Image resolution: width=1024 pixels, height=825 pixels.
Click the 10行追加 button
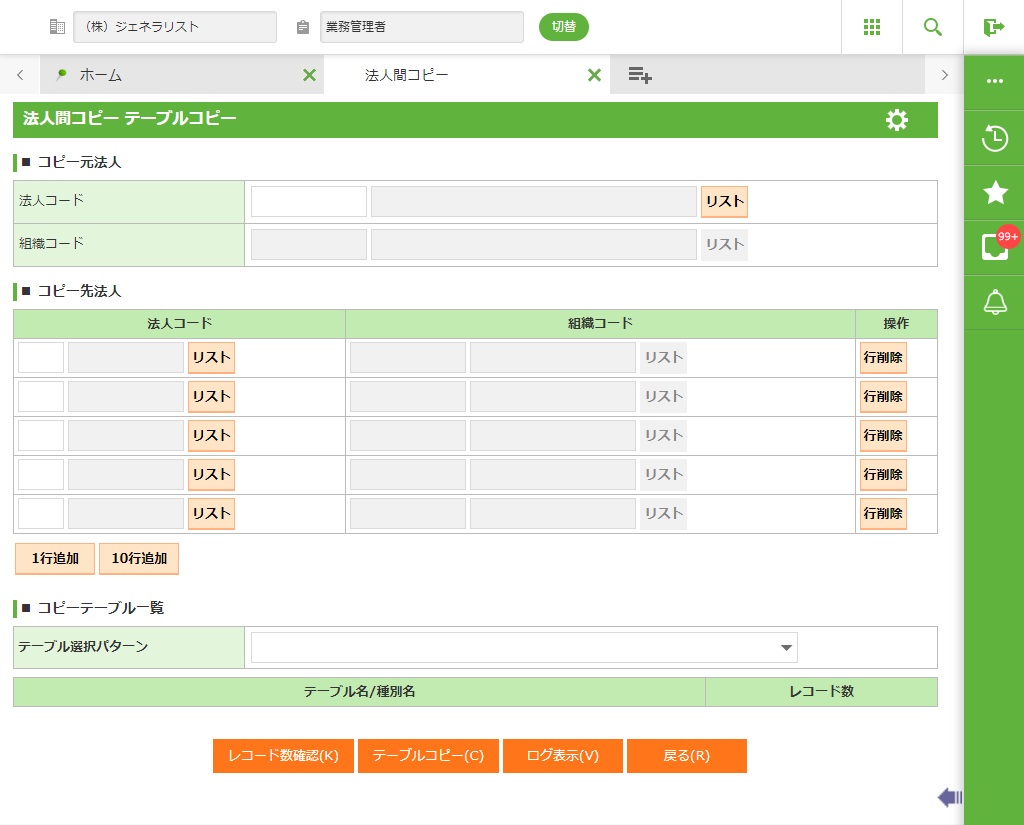(x=139, y=559)
